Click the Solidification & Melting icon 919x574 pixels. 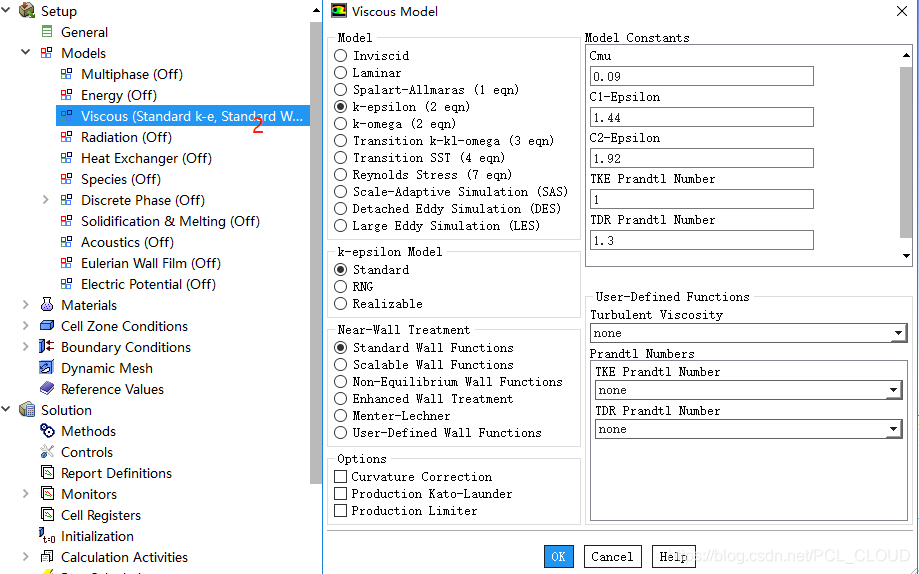pyautogui.click(x=67, y=221)
